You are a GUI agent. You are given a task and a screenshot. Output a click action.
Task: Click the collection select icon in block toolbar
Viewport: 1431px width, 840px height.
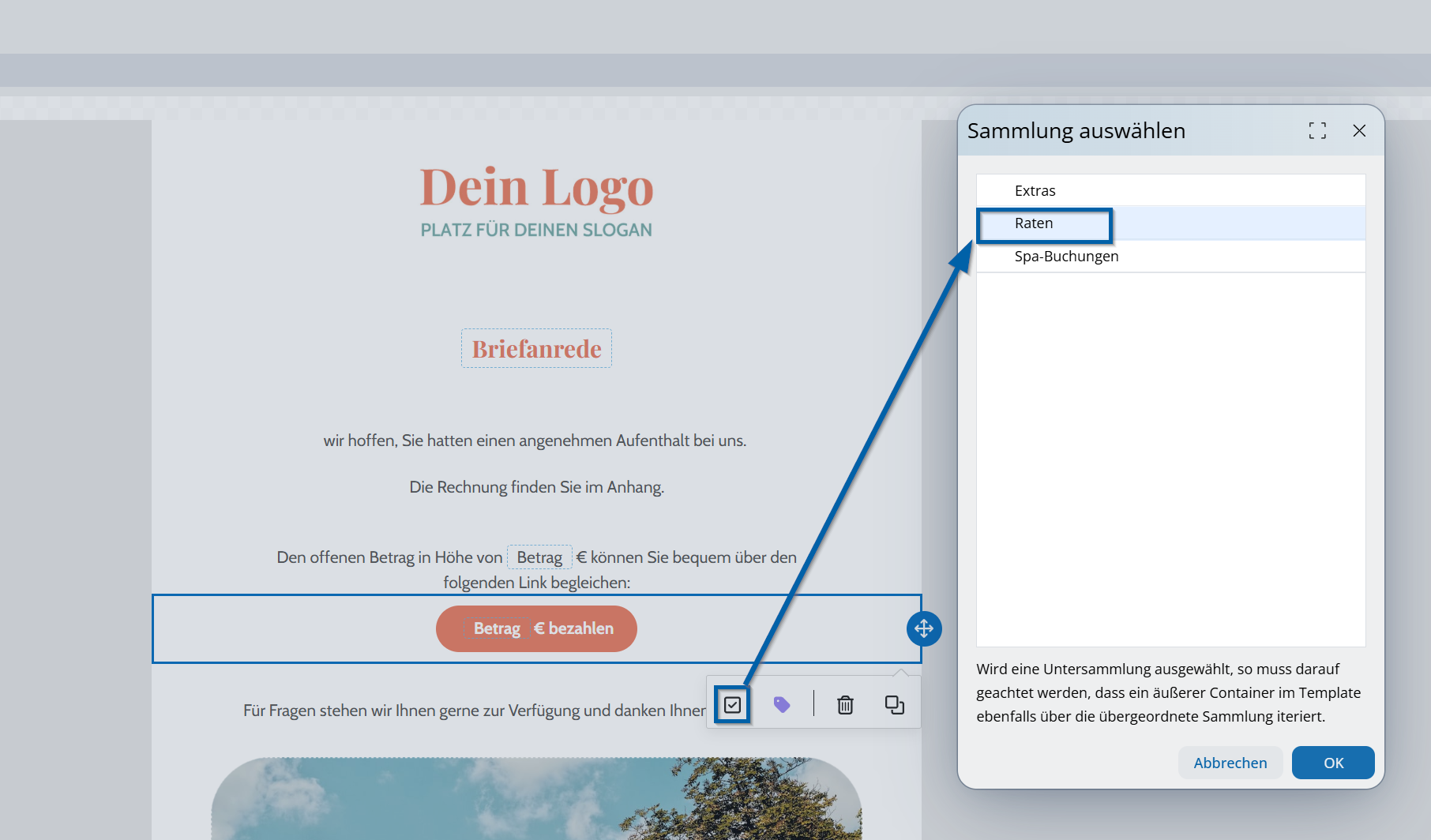[732, 704]
